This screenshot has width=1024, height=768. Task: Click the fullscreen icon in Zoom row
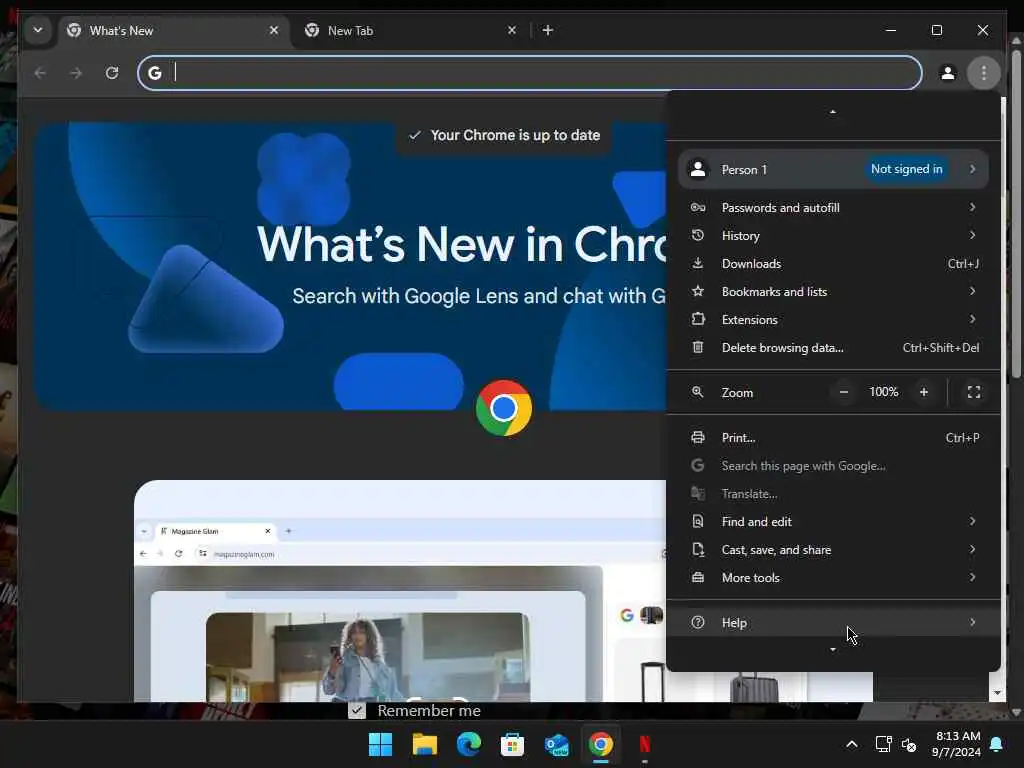(x=974, y=392)
